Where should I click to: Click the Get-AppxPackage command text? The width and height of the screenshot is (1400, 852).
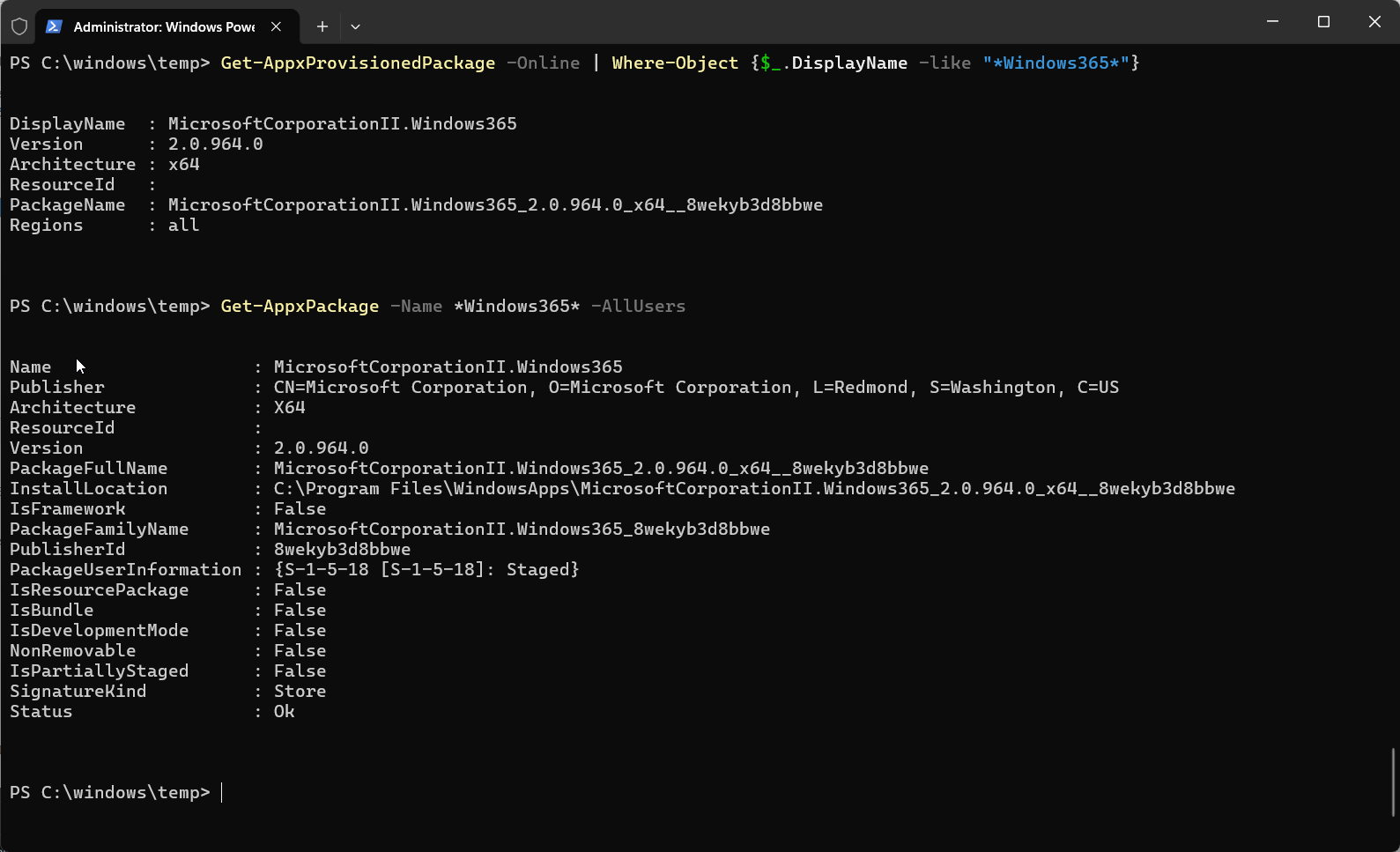coord(300,307)
